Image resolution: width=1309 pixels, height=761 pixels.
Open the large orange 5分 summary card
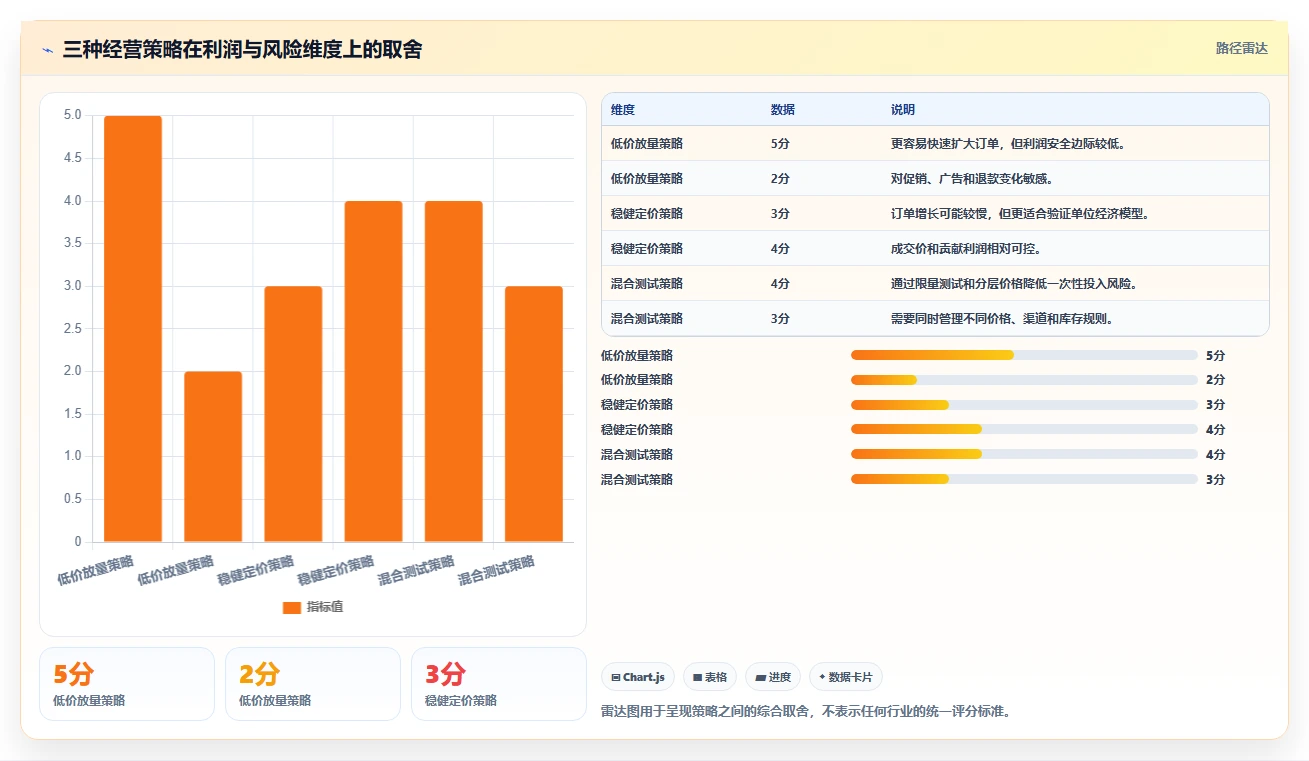pyautogui.click(x=127, y=684)
